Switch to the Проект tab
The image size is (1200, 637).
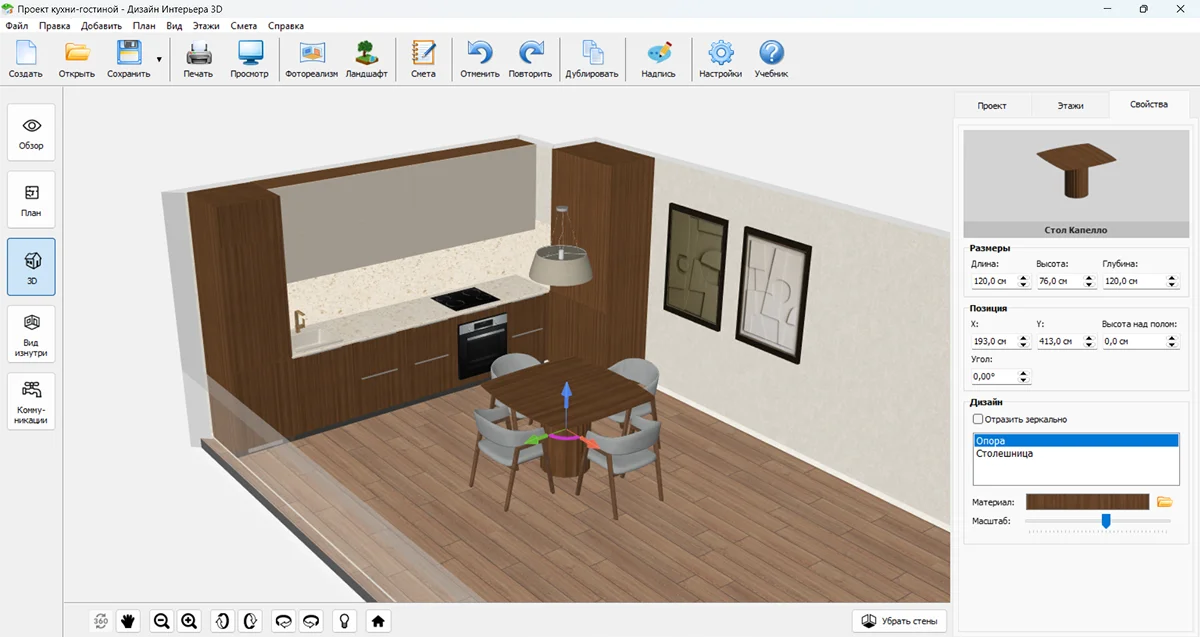point(991,105)
